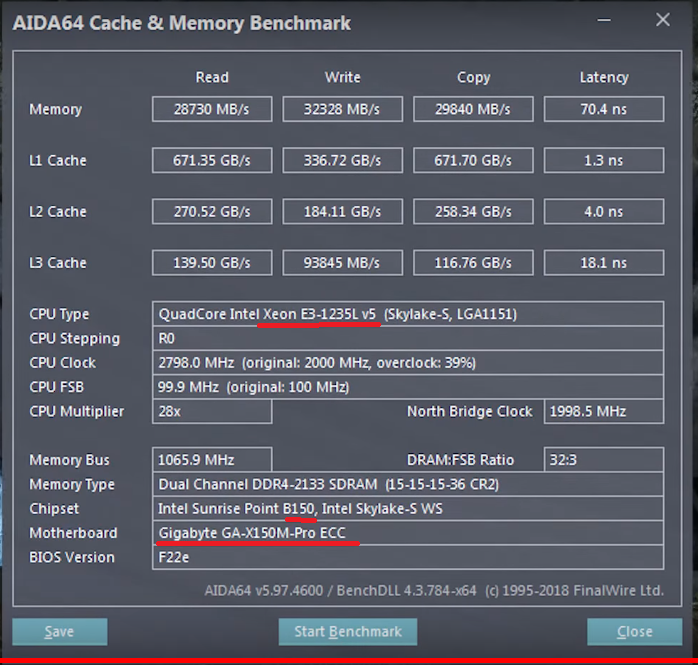Screen dimensions: 698x665
Task: Click the Read column header
Action: point(212,77)
